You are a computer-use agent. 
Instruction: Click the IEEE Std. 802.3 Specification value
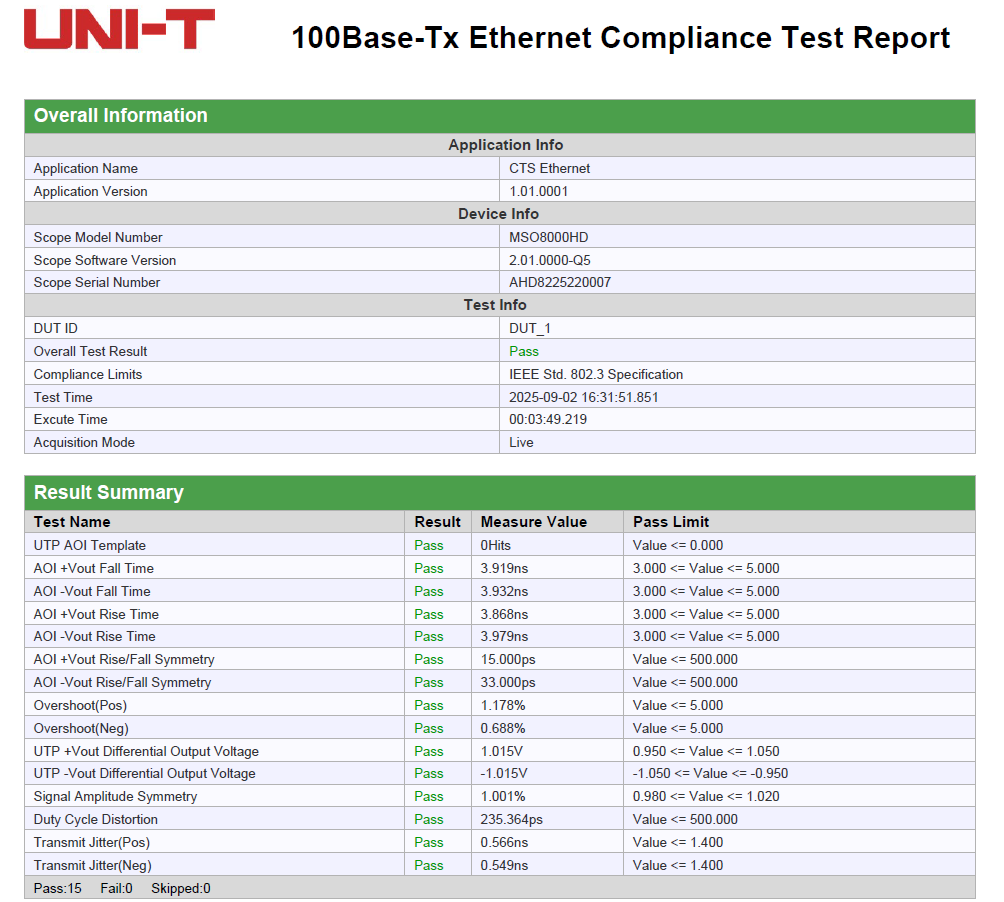[x=596, y=374]
